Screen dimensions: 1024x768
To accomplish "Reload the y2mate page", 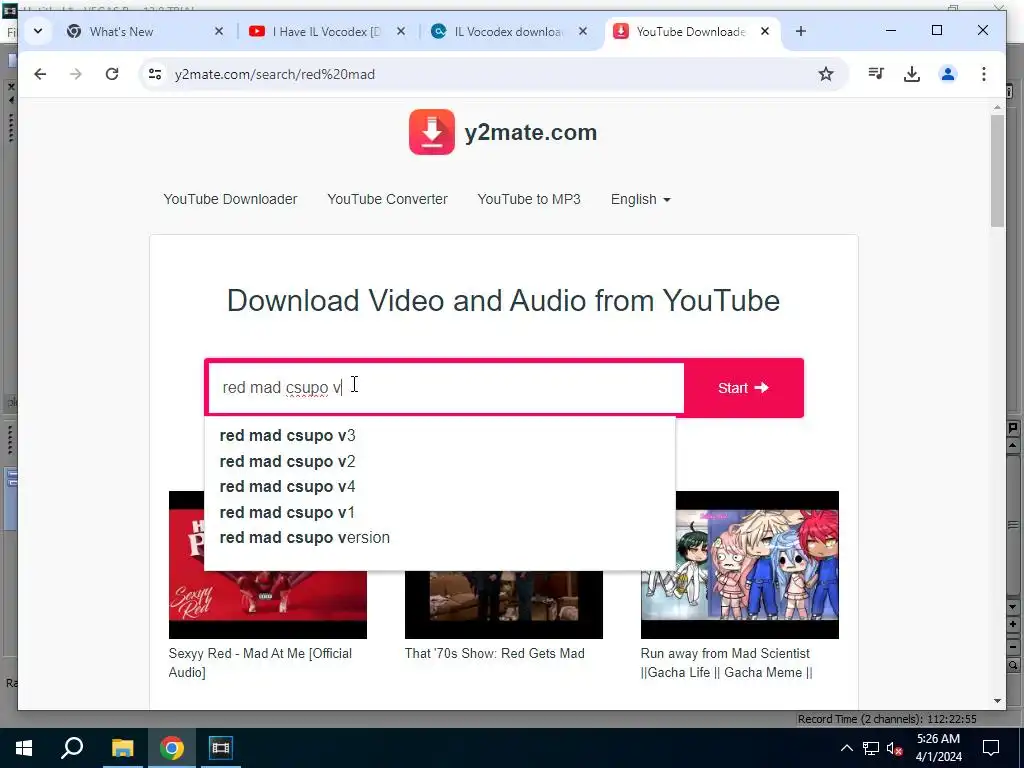I will (112, 74).
